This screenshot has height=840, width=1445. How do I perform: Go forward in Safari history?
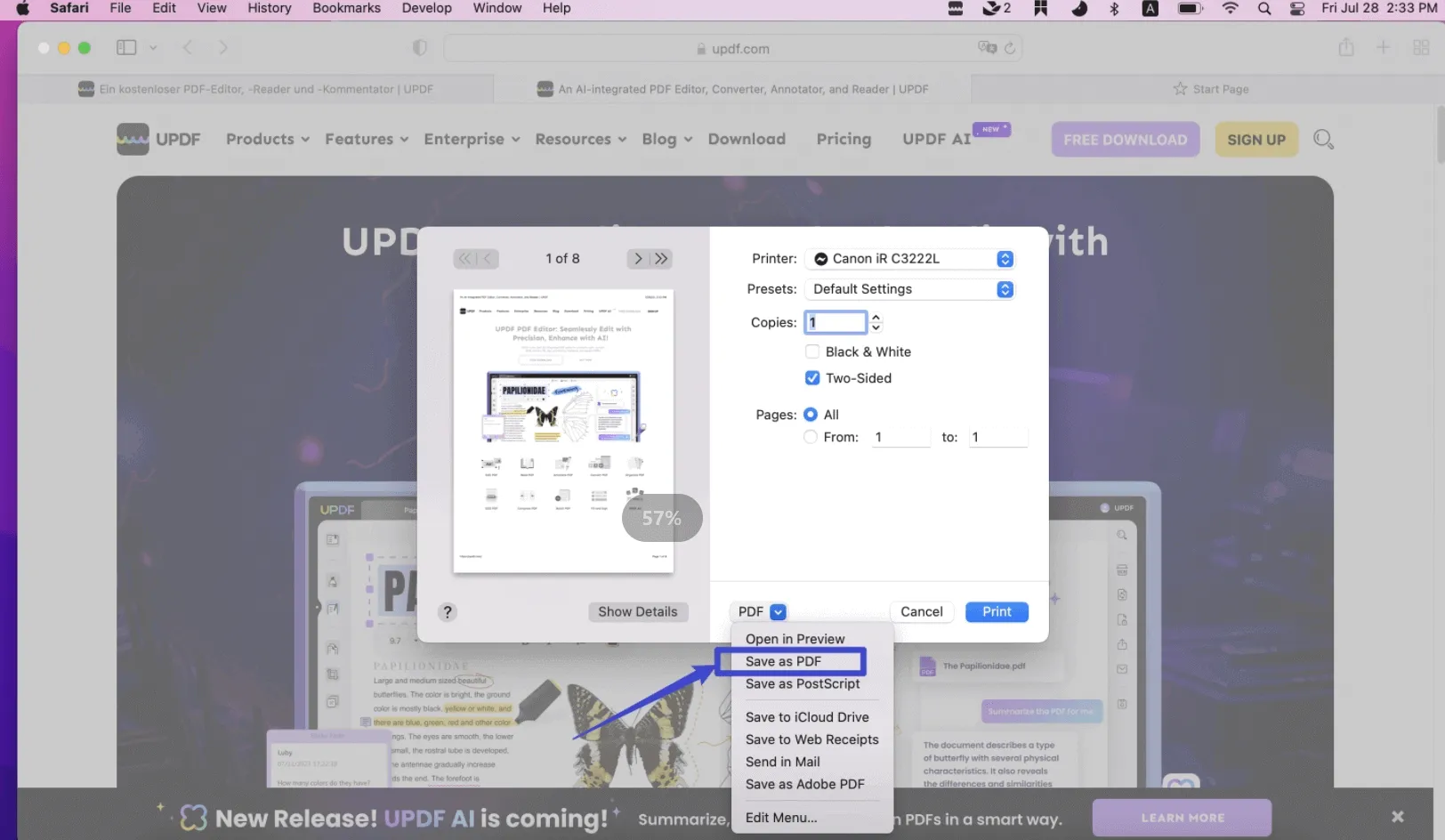pos(222,47)
